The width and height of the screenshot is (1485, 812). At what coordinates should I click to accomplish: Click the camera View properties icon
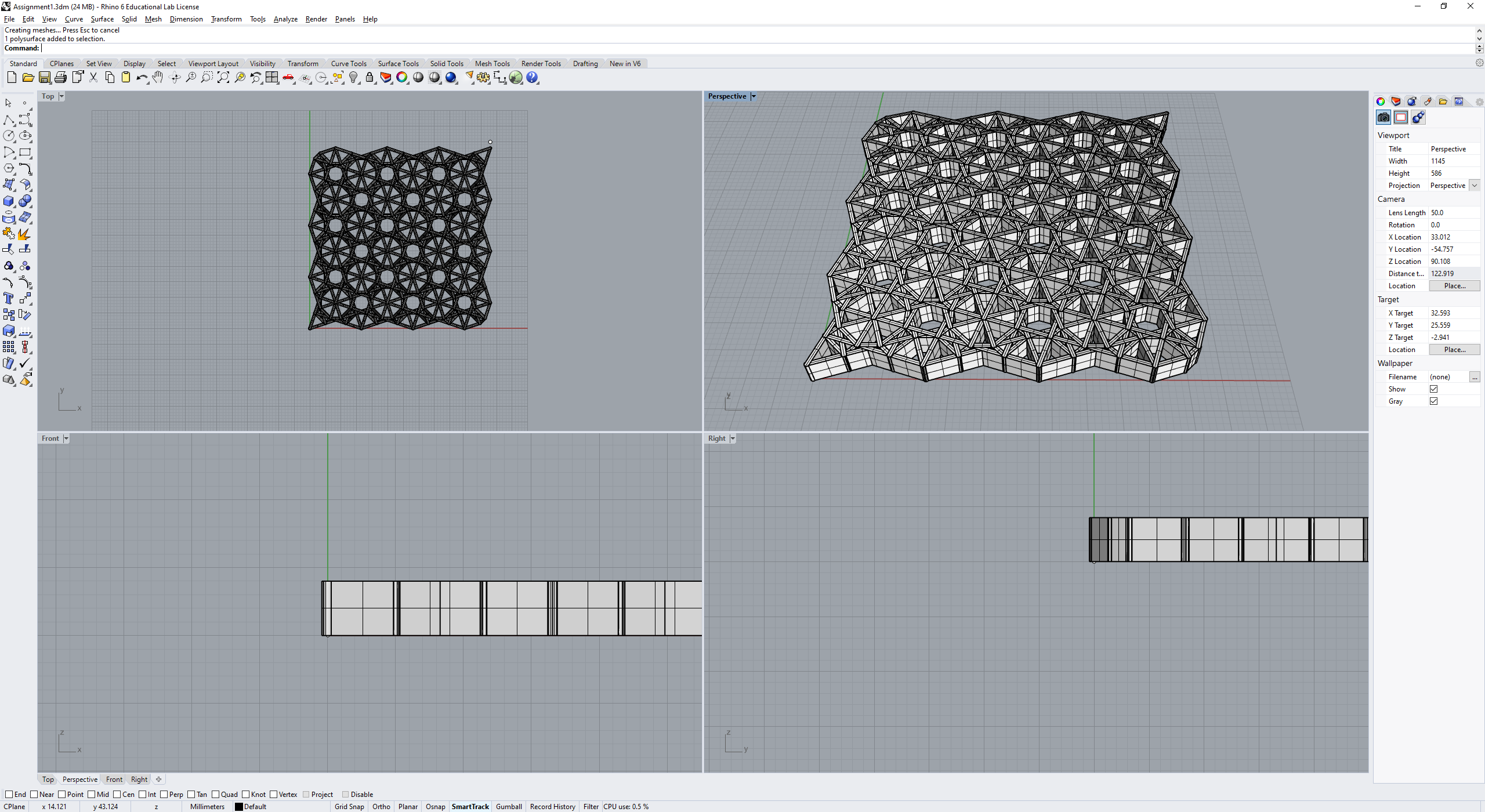point(1383,118)
